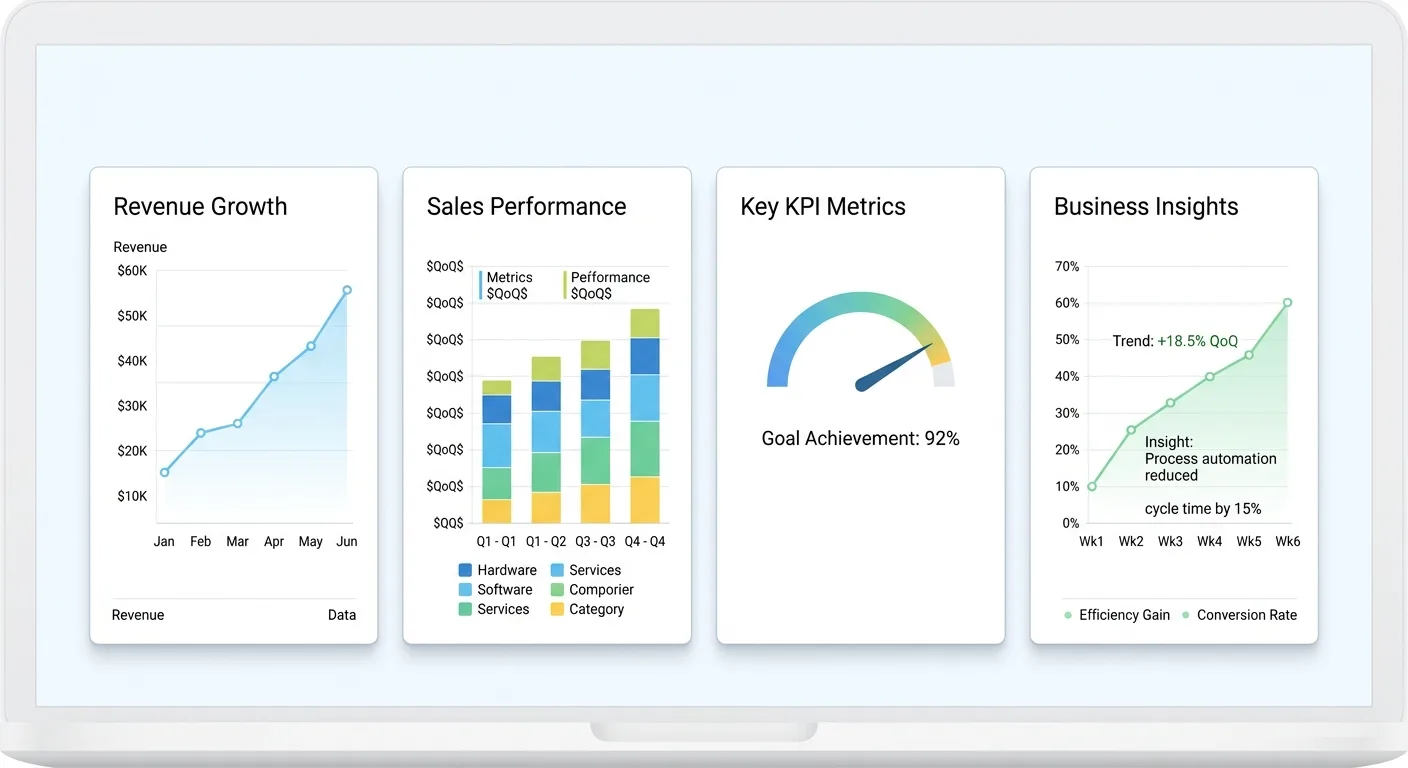Select the Mar label on the month axis
Screen dimensions: 1408x768
(237, 541)
